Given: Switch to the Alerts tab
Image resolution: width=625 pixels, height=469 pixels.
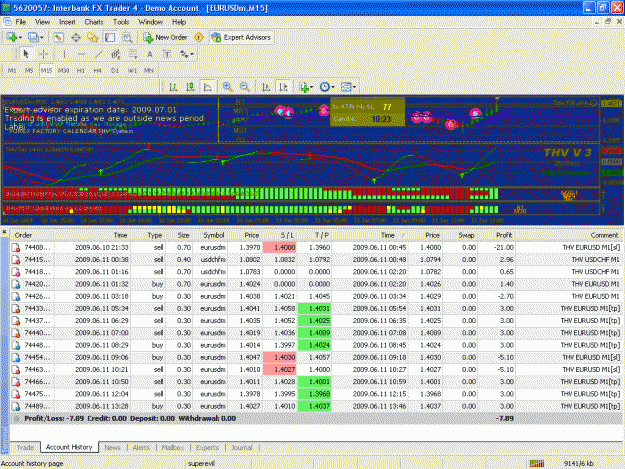Looking at the screenshot, I should 141,447.
